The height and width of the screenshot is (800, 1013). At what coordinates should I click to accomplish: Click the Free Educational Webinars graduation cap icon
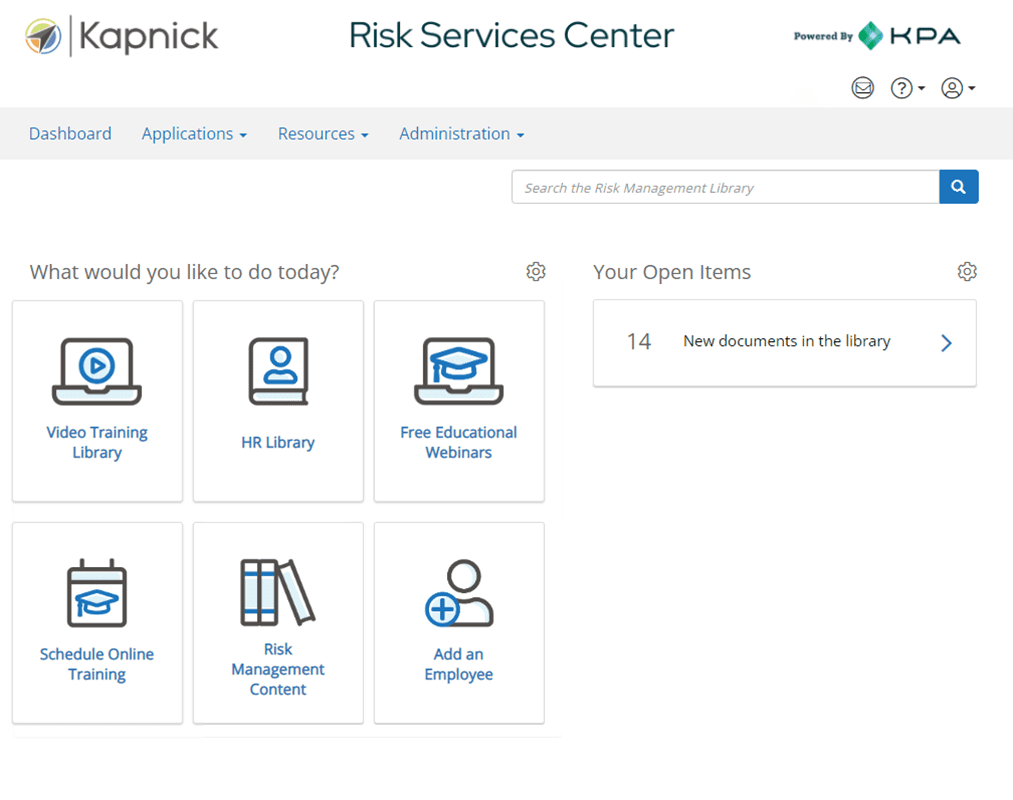tap(459, 372)
